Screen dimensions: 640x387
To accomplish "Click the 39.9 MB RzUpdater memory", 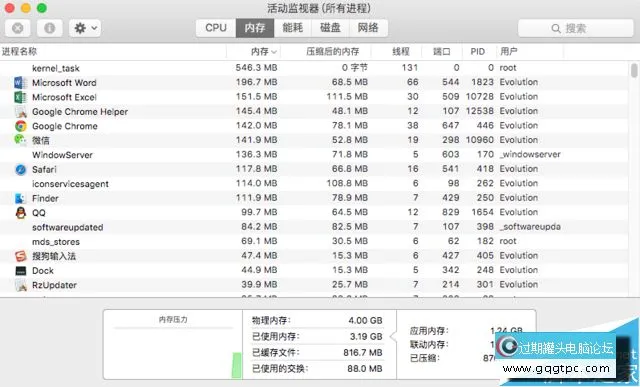I will (259, 285).
